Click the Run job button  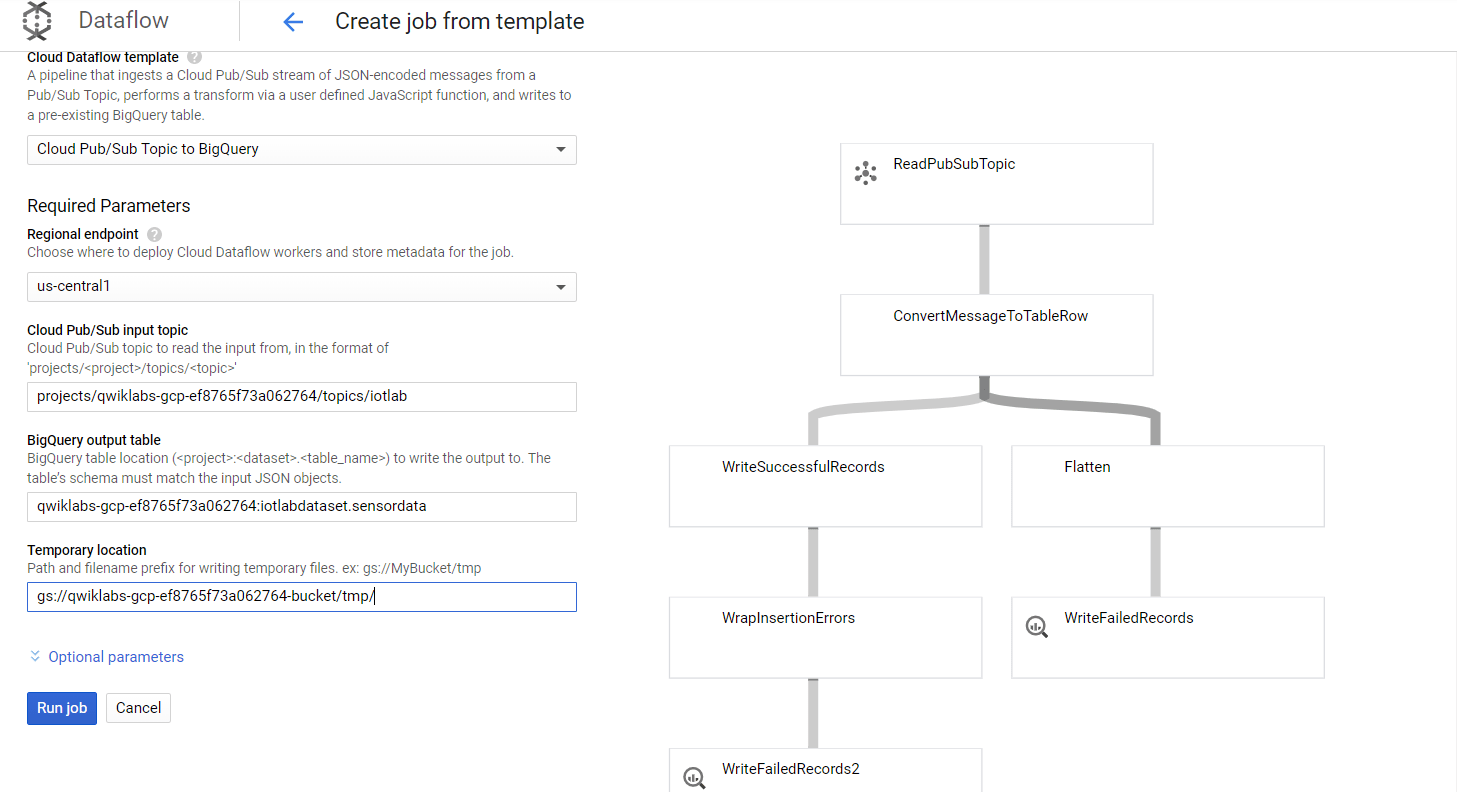pyautogui.click(x=61, y=708)
